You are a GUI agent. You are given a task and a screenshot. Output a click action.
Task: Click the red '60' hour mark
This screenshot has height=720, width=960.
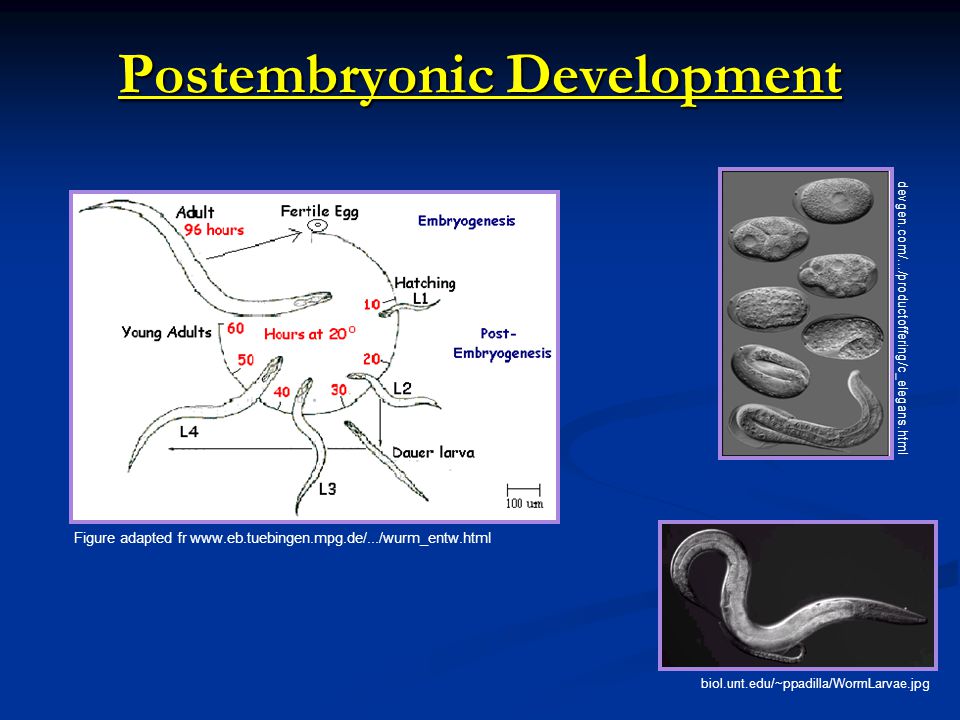(236, 328)
